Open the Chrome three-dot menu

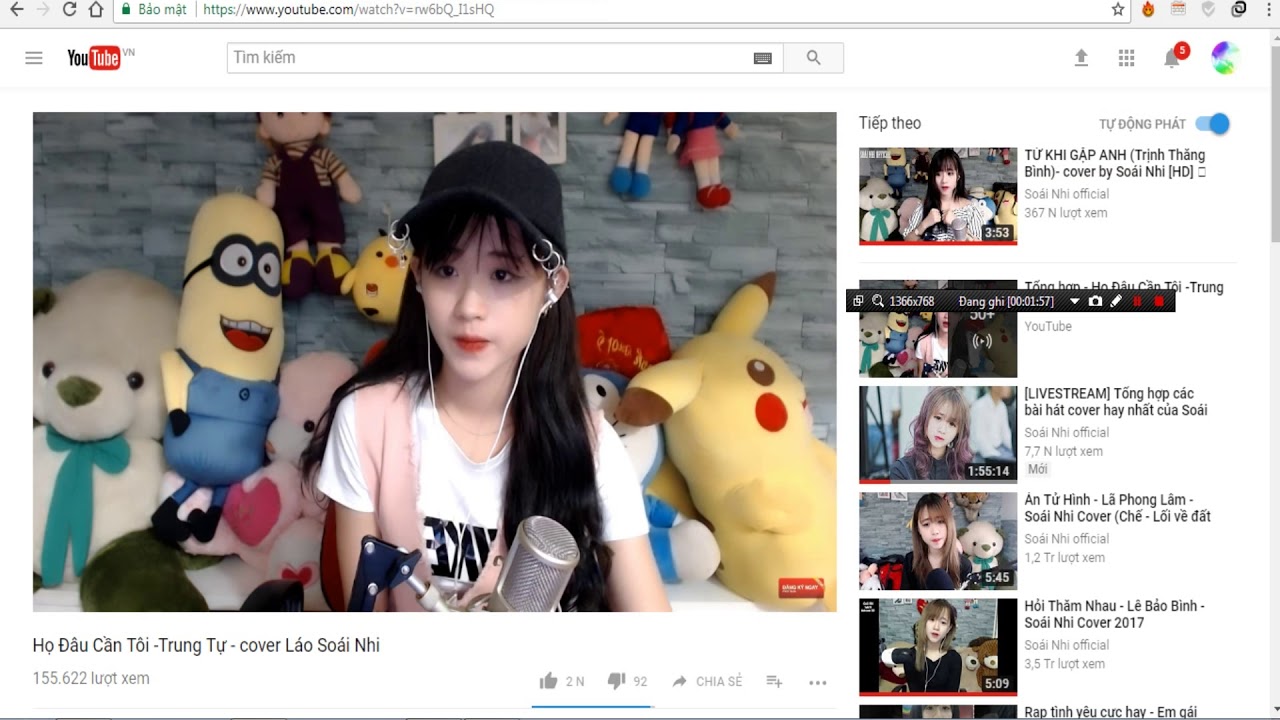1267,10
